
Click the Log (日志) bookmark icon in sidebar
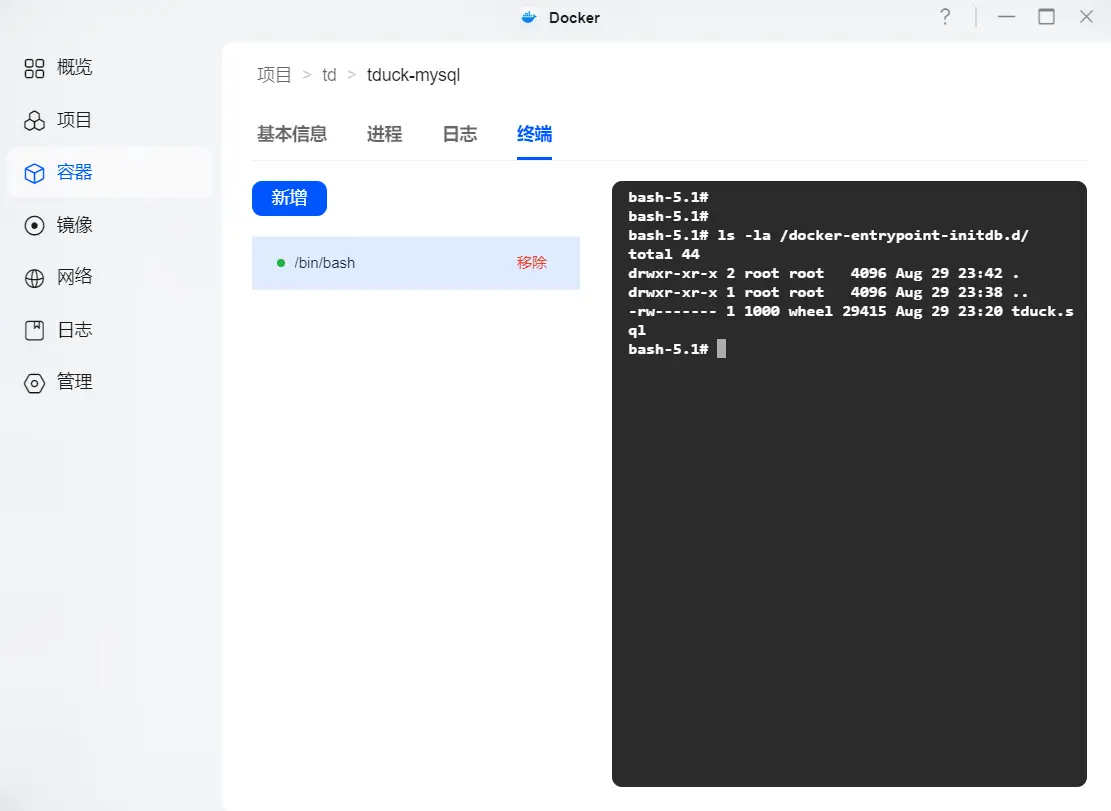pos(34,330)
